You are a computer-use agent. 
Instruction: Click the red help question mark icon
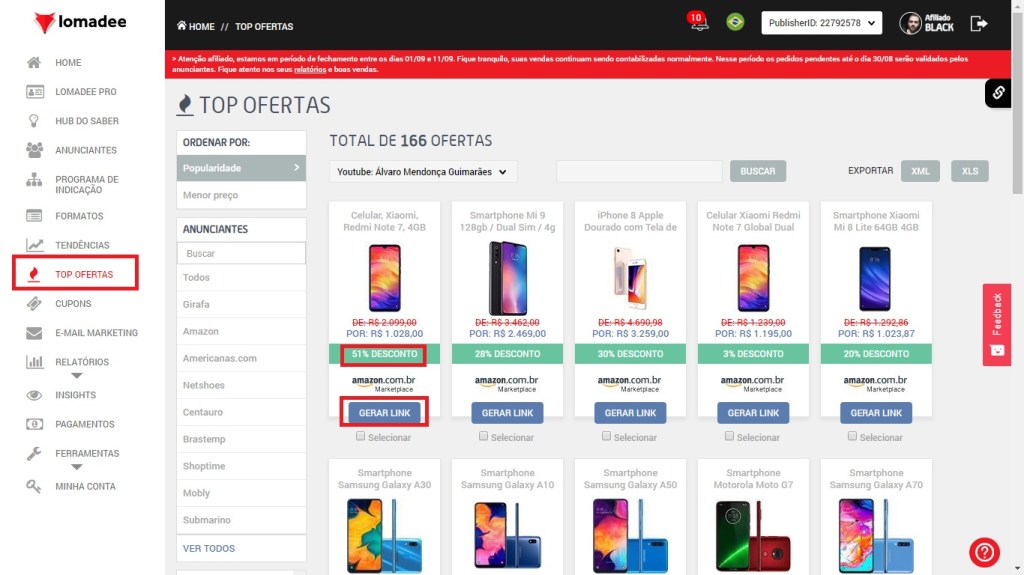984,552
